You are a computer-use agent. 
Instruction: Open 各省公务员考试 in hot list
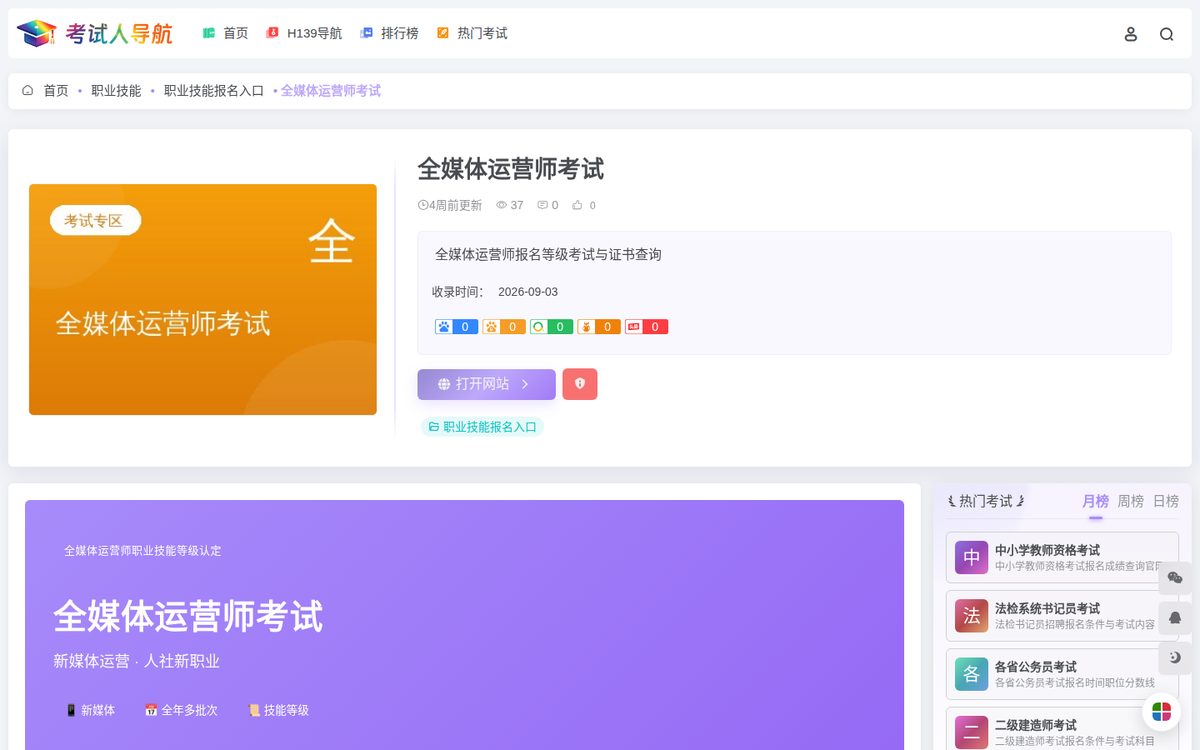point(1062,674)
